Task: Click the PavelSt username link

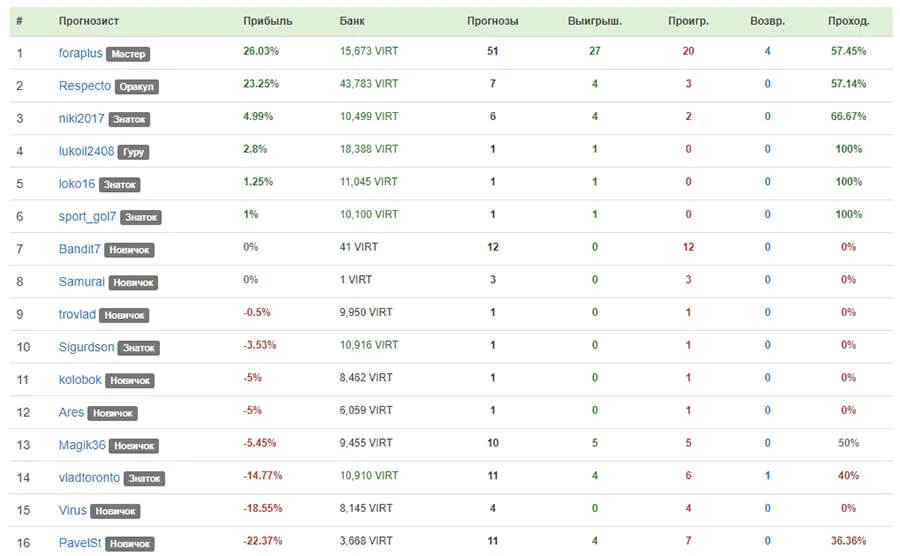Action: click(80, 544)
